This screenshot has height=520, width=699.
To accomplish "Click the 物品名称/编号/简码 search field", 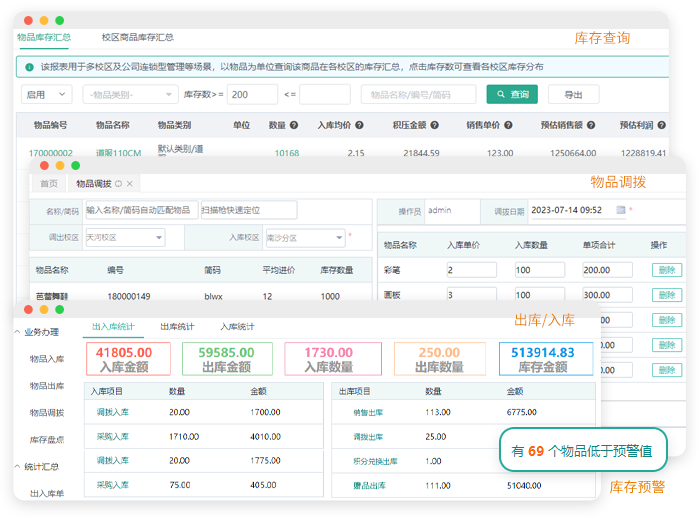I will (x=419, y=95).
